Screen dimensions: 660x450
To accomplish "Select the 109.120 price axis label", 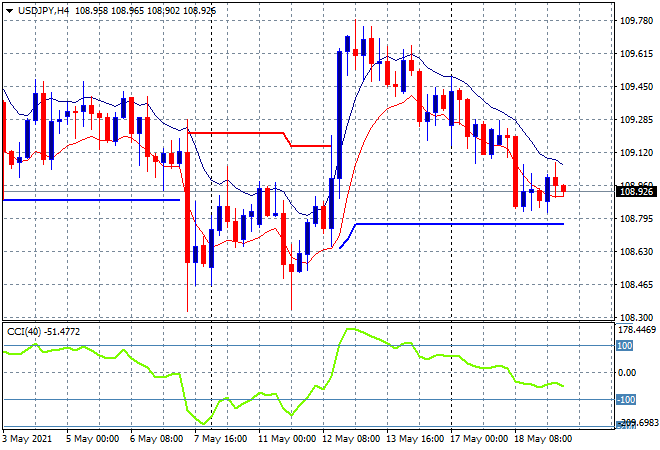I will point(636,152).
